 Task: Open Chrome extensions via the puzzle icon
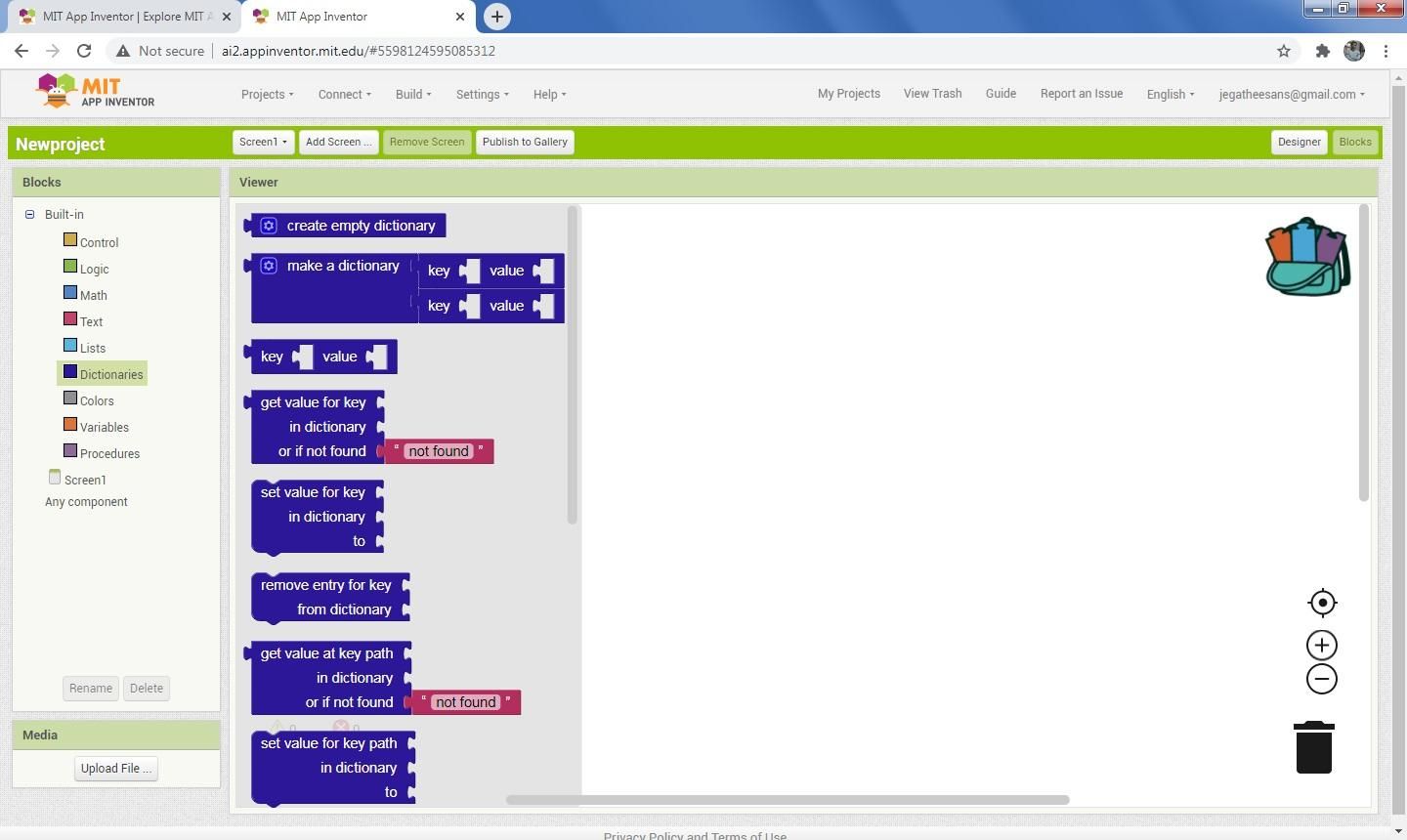pyautogui.click(x=1323, y=51)
